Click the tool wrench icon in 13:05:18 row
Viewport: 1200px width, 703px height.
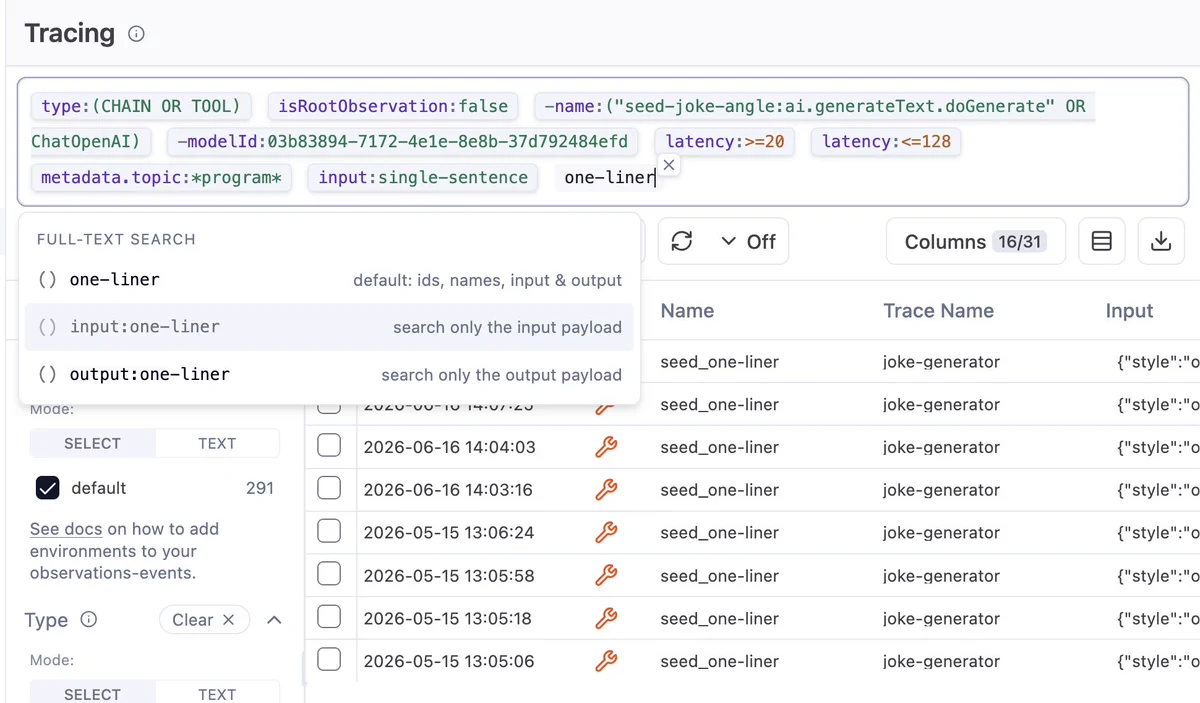[606, 619]
